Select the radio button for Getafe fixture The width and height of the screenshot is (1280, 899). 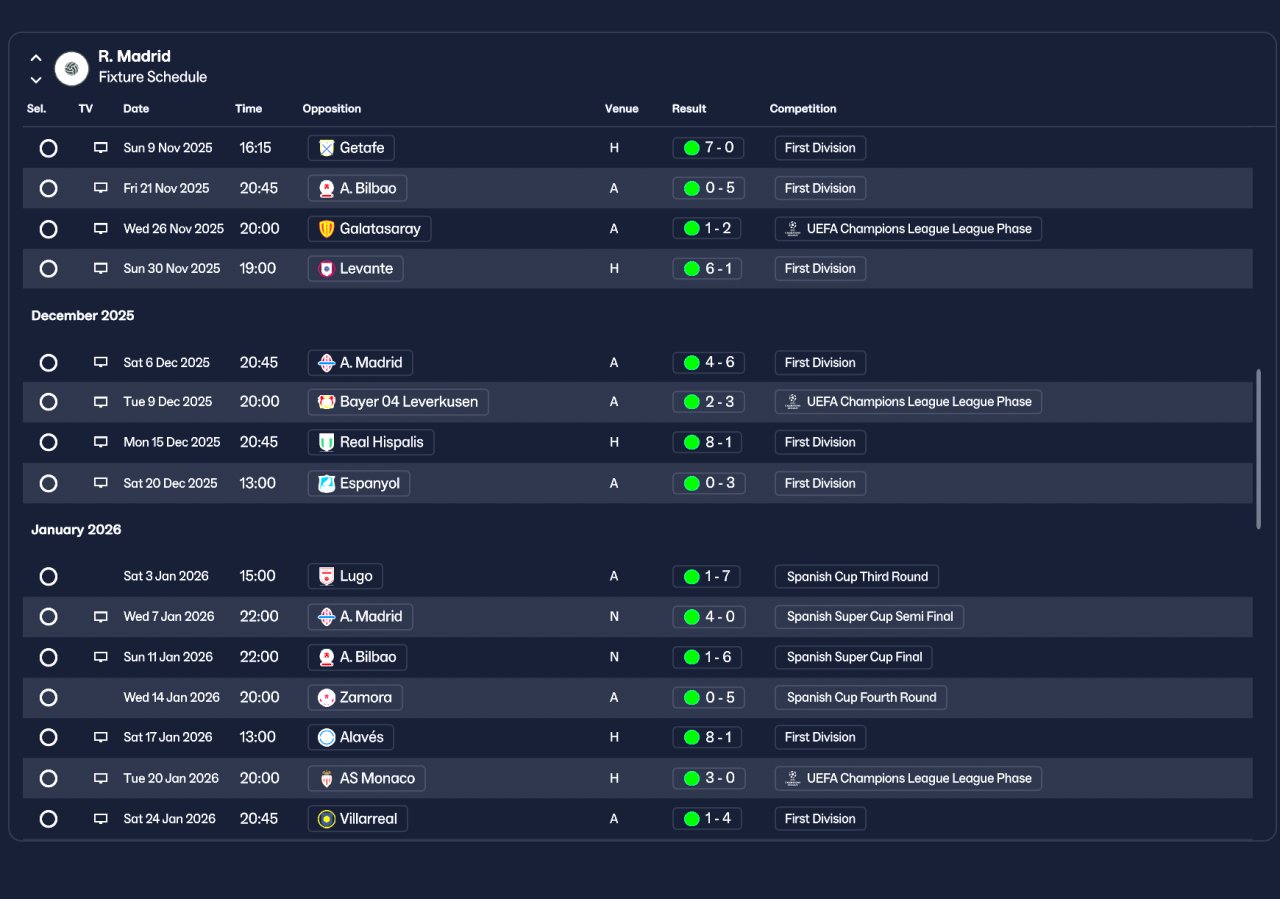48,148
